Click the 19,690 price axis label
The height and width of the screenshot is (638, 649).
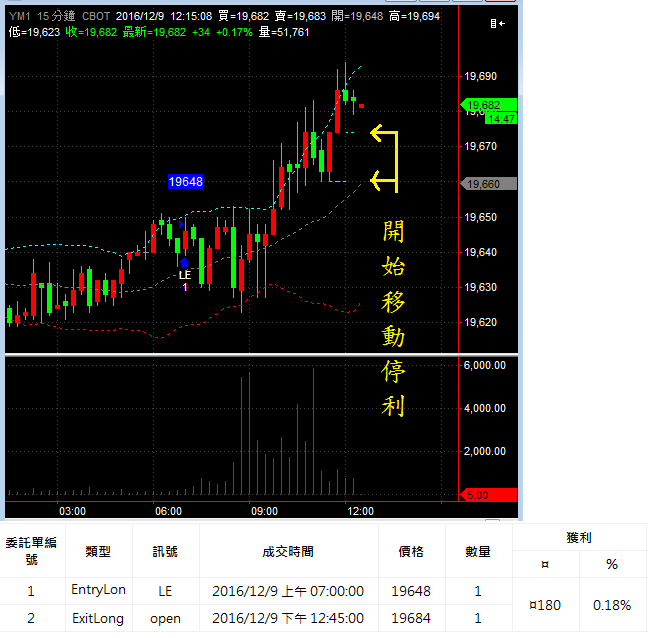click(x=481, y=76)
